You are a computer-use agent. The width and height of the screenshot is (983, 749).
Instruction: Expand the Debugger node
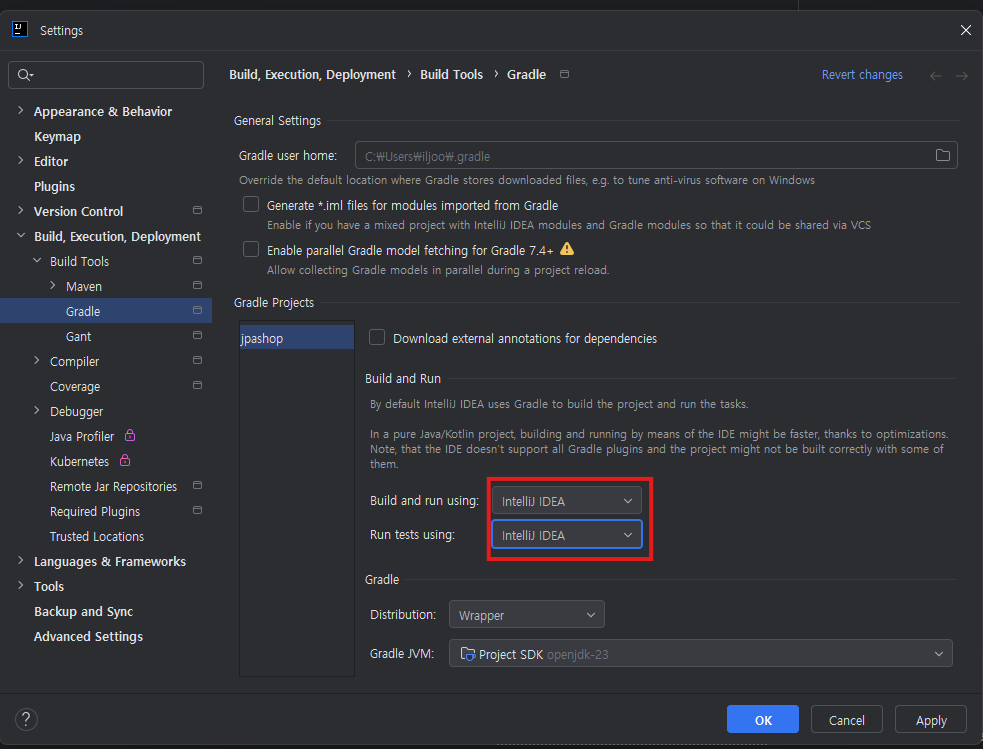point(37,411)
